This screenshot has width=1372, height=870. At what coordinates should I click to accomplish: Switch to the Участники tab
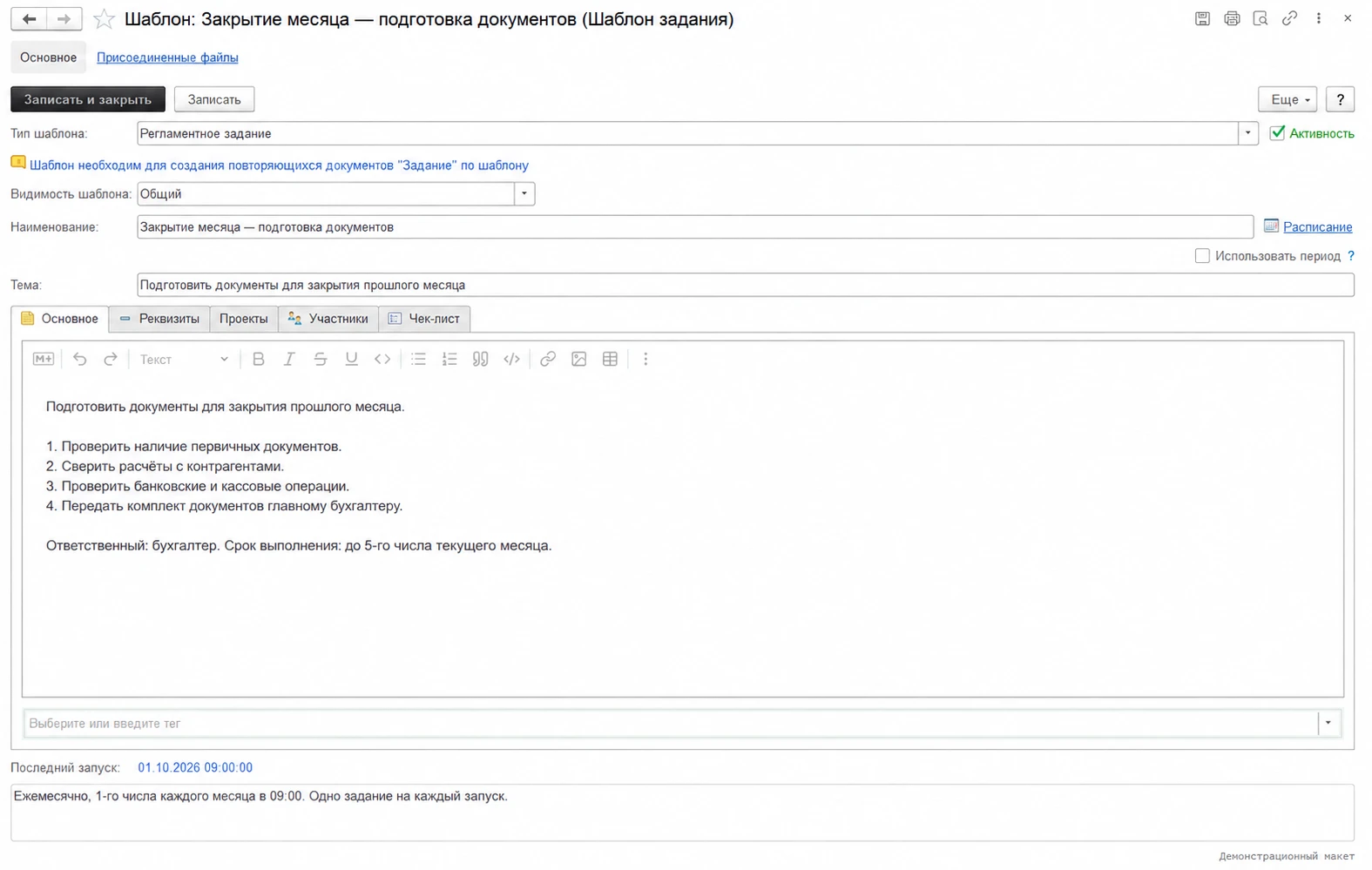328,319
